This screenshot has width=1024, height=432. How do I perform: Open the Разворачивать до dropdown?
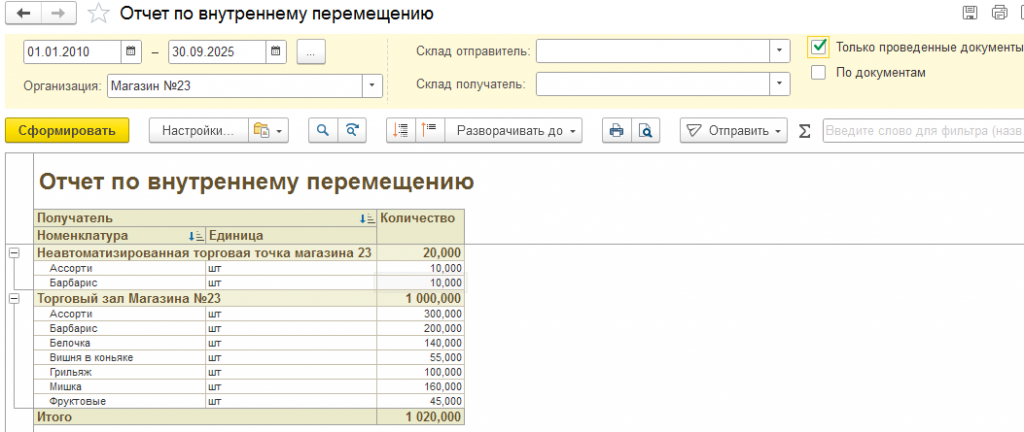pyautogui.click(x=513, y=131)
